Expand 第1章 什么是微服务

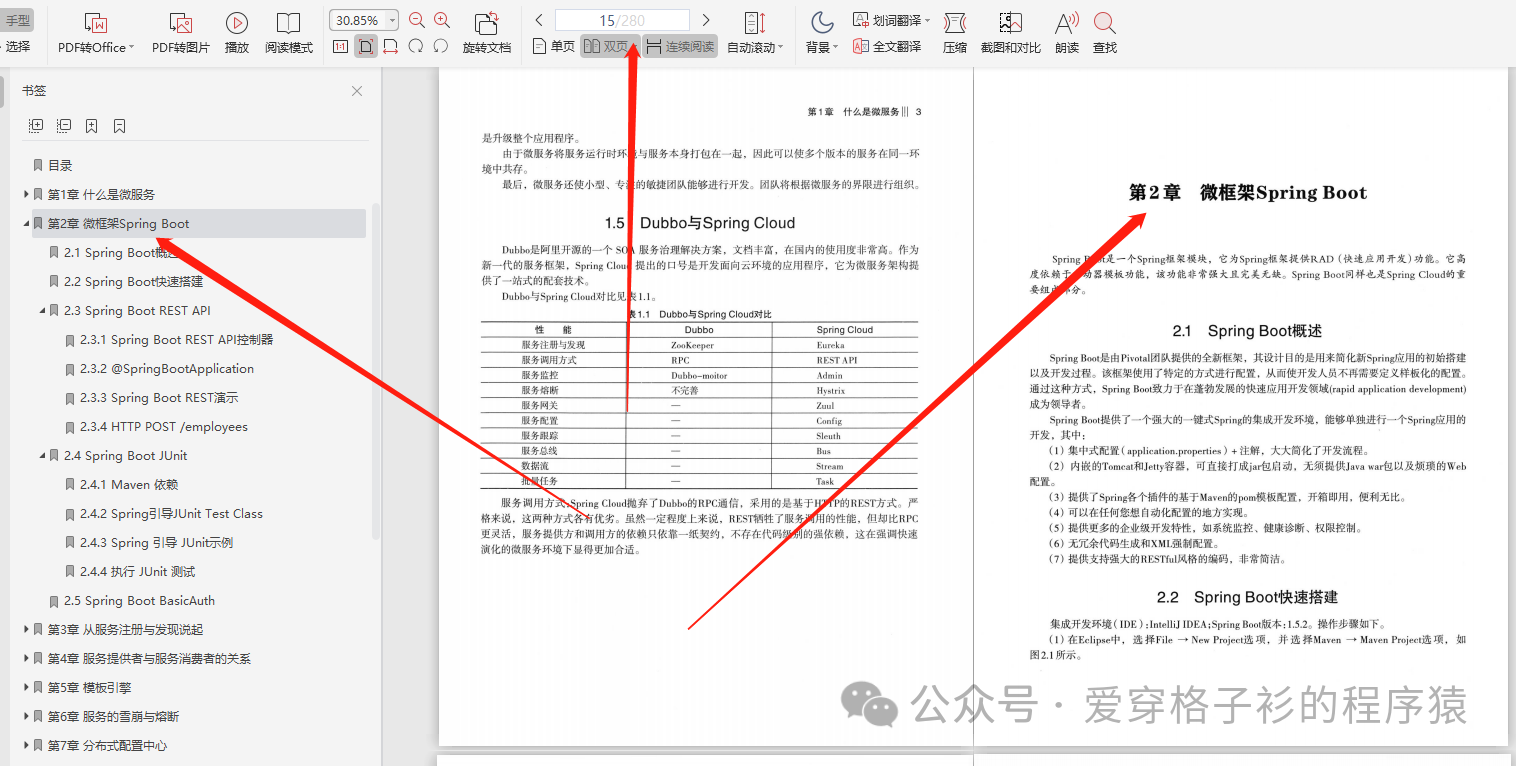[x=26, y=195]
